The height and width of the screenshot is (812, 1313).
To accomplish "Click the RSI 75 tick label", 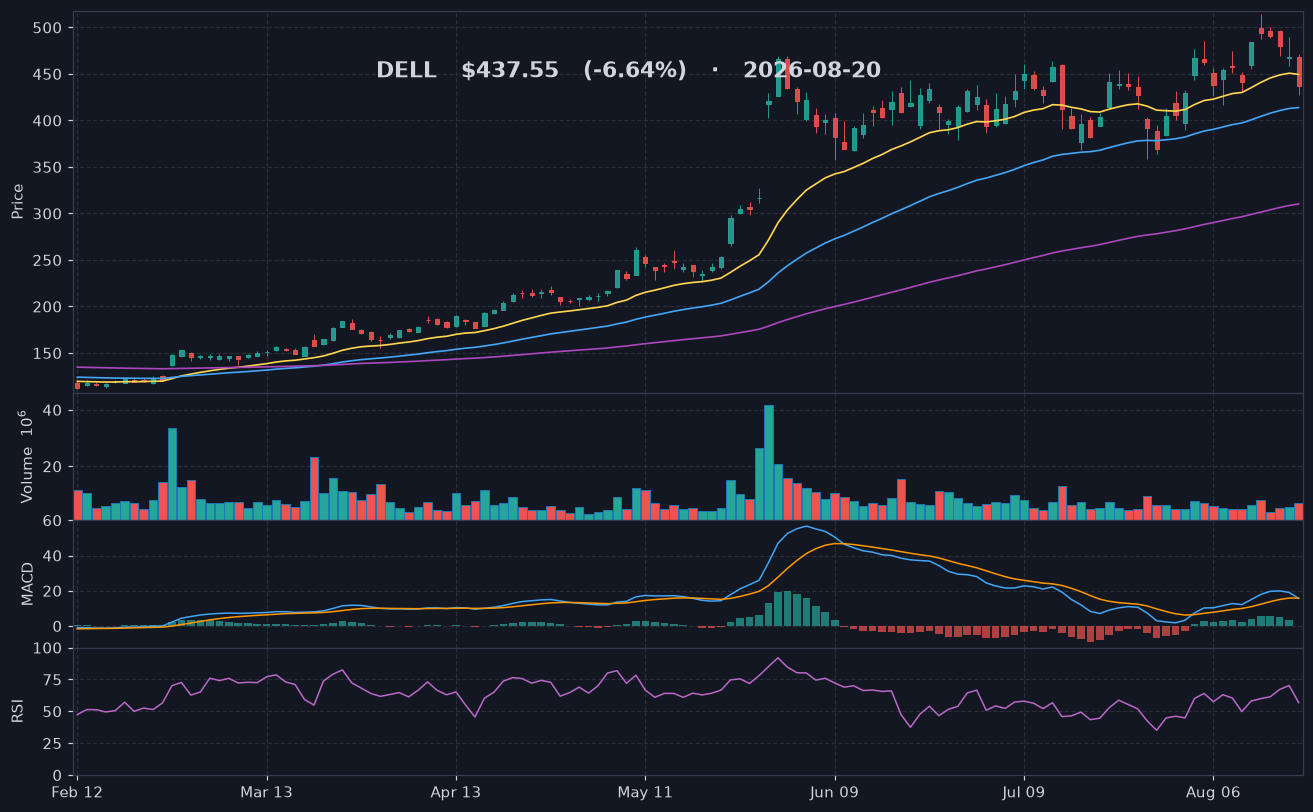I will 52,680.
